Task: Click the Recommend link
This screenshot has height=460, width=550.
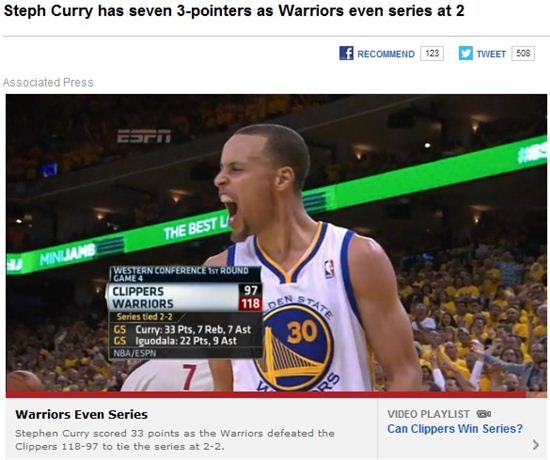Action: (x=385, y=54)
